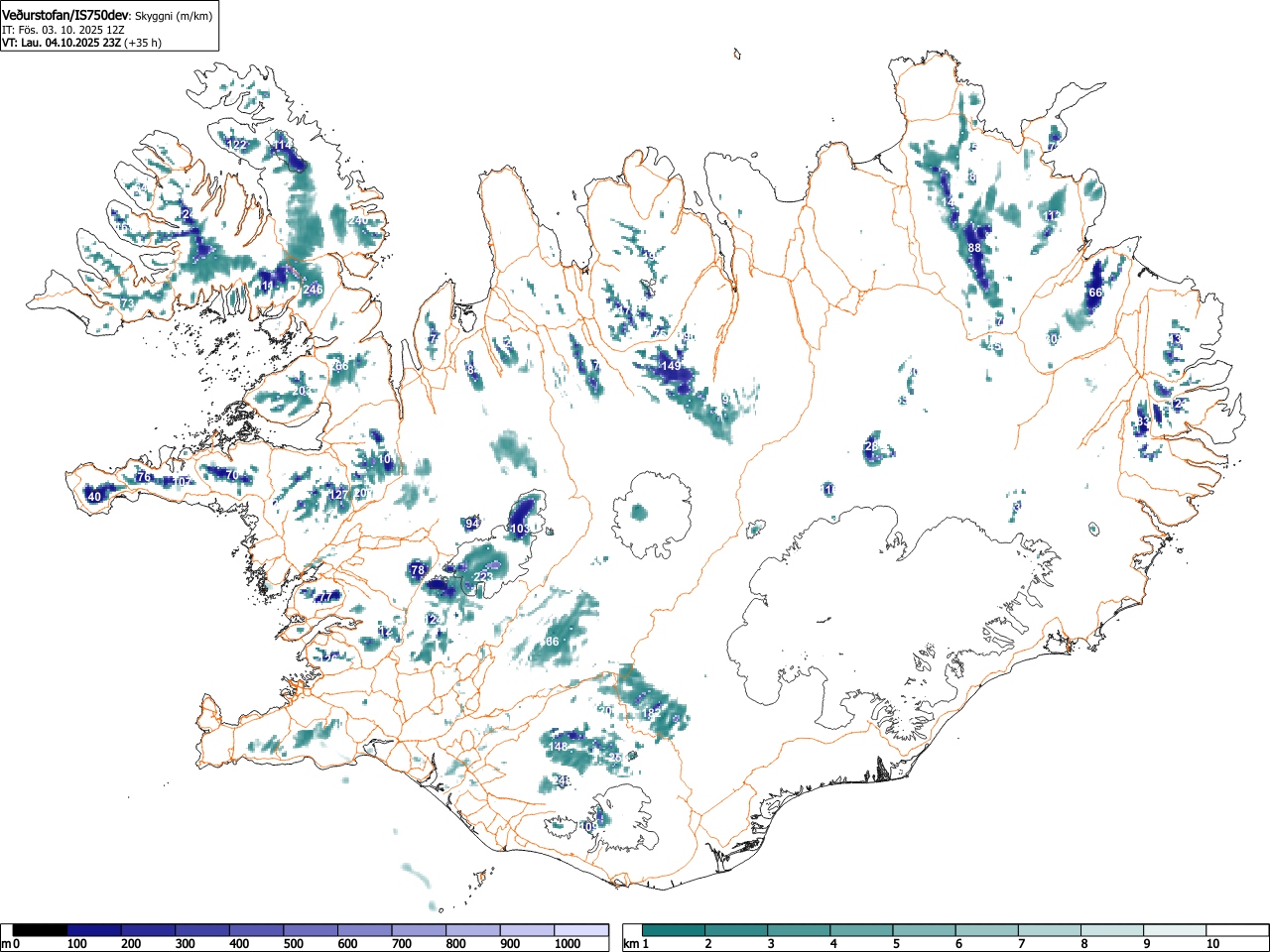Click the '800' legend tick label
Viewport: 1270px width, 952px height.
[x=455, y=944]
